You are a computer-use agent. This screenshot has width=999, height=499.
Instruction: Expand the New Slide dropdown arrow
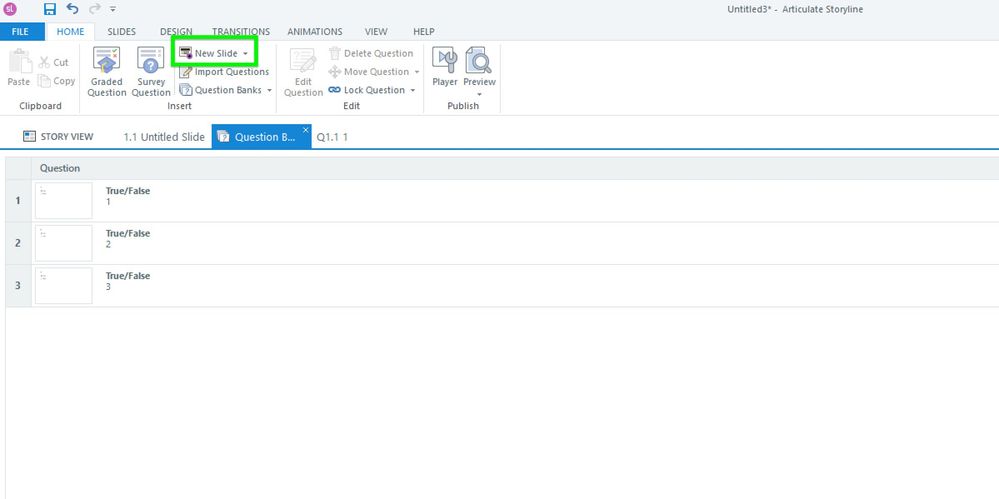[x=245, y=54]
